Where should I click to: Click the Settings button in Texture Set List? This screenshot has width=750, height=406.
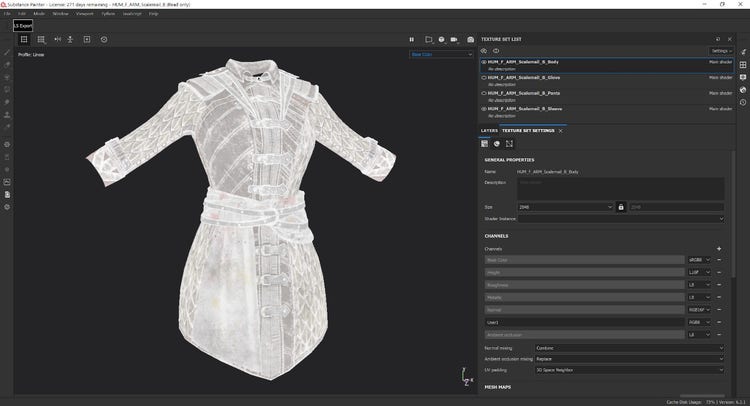click(722, 50)
